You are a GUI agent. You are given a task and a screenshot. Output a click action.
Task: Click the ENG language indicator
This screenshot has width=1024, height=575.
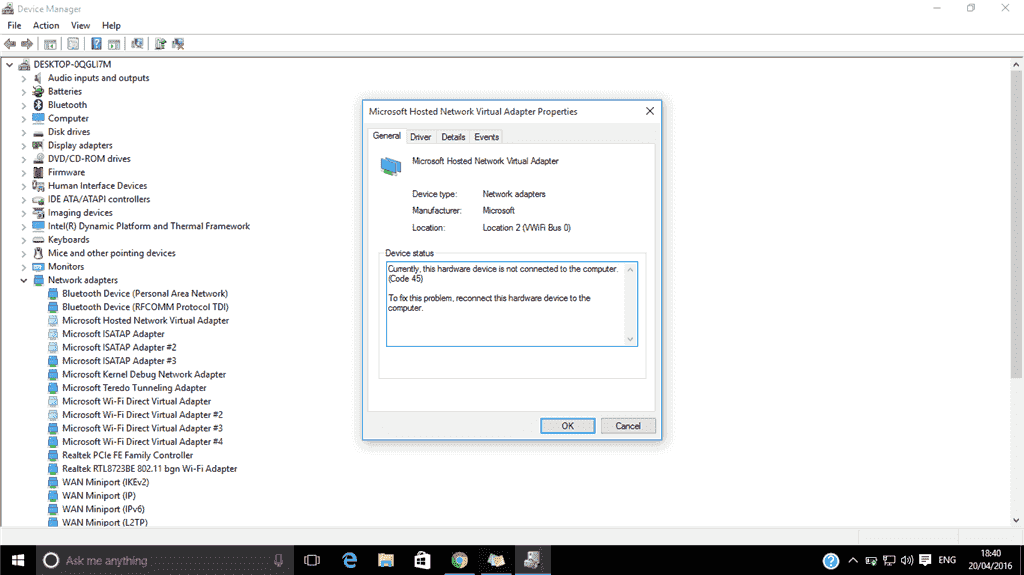pyautogui.click(x=947, y=560)
